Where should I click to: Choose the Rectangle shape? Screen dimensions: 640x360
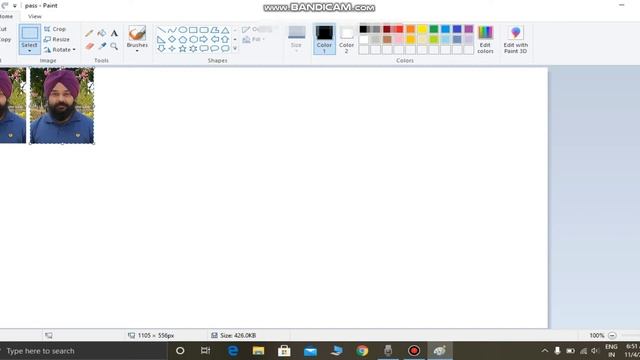tap(193, 30)
